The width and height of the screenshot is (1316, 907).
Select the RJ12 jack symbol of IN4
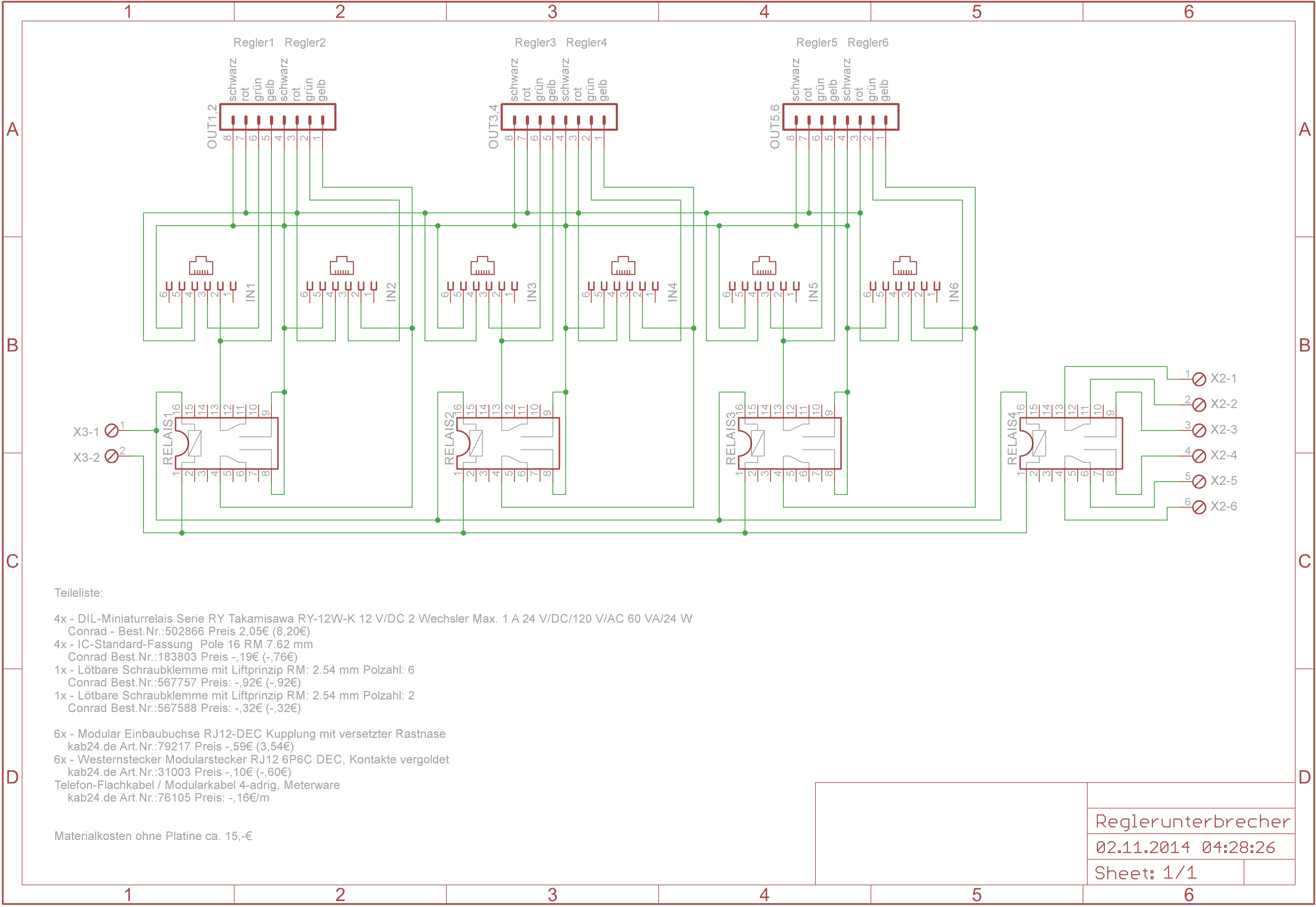[623, 265]
